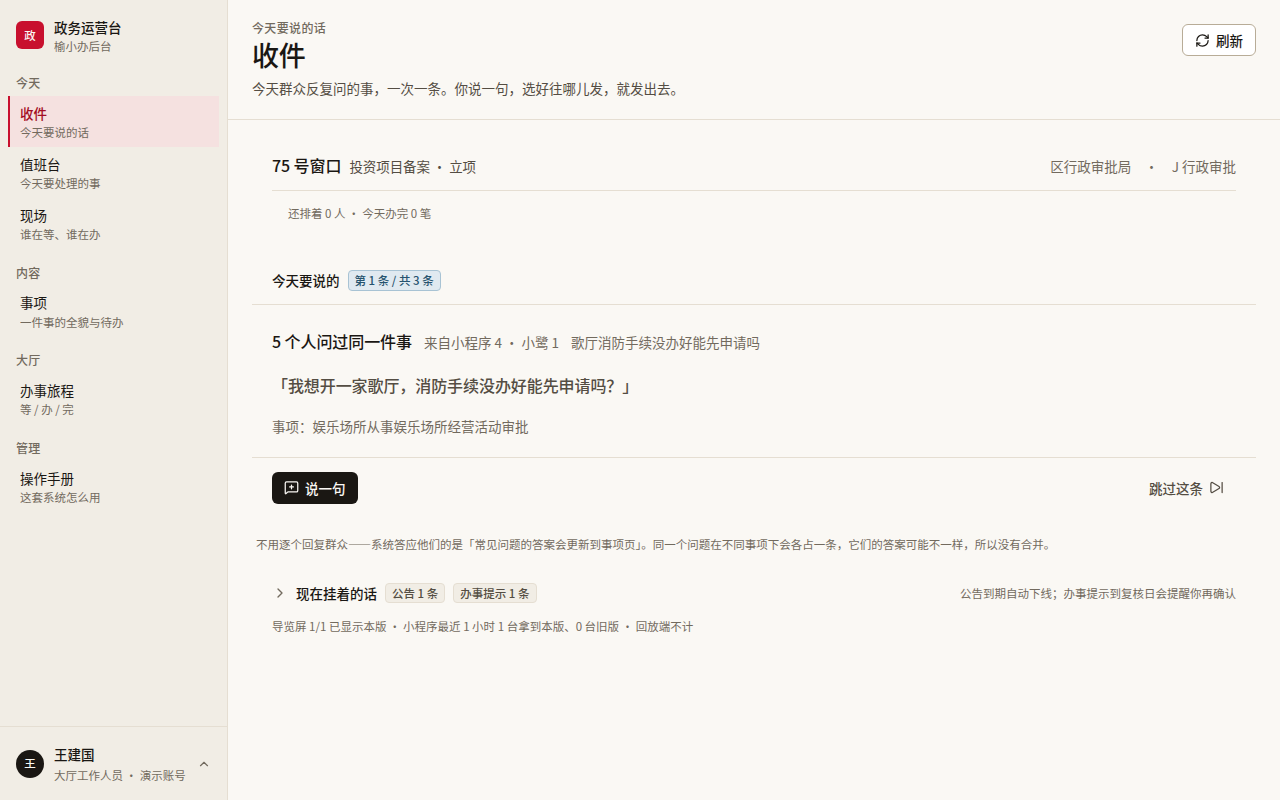Click the 刷新 button
The width and height of the screenshot is (1280, 800).
pos(1219,41)
